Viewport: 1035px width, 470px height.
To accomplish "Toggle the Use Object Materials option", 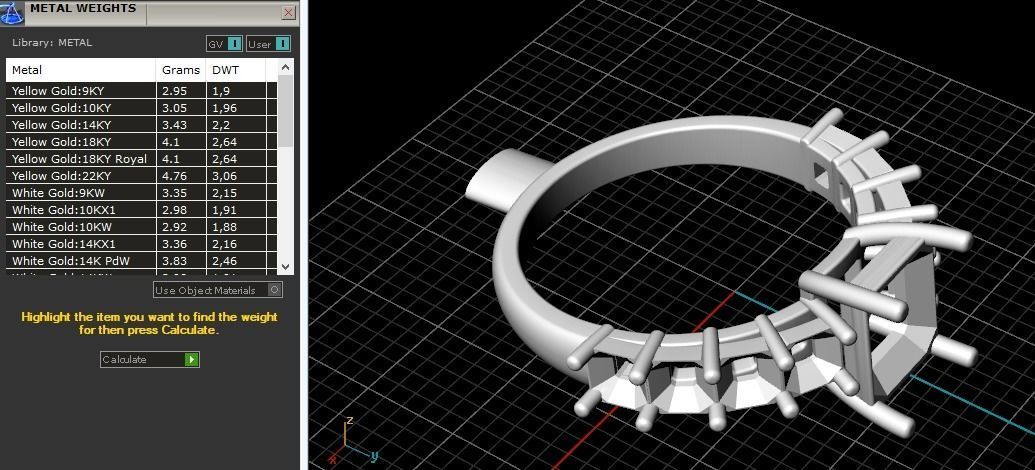I will tap(218, 290).
